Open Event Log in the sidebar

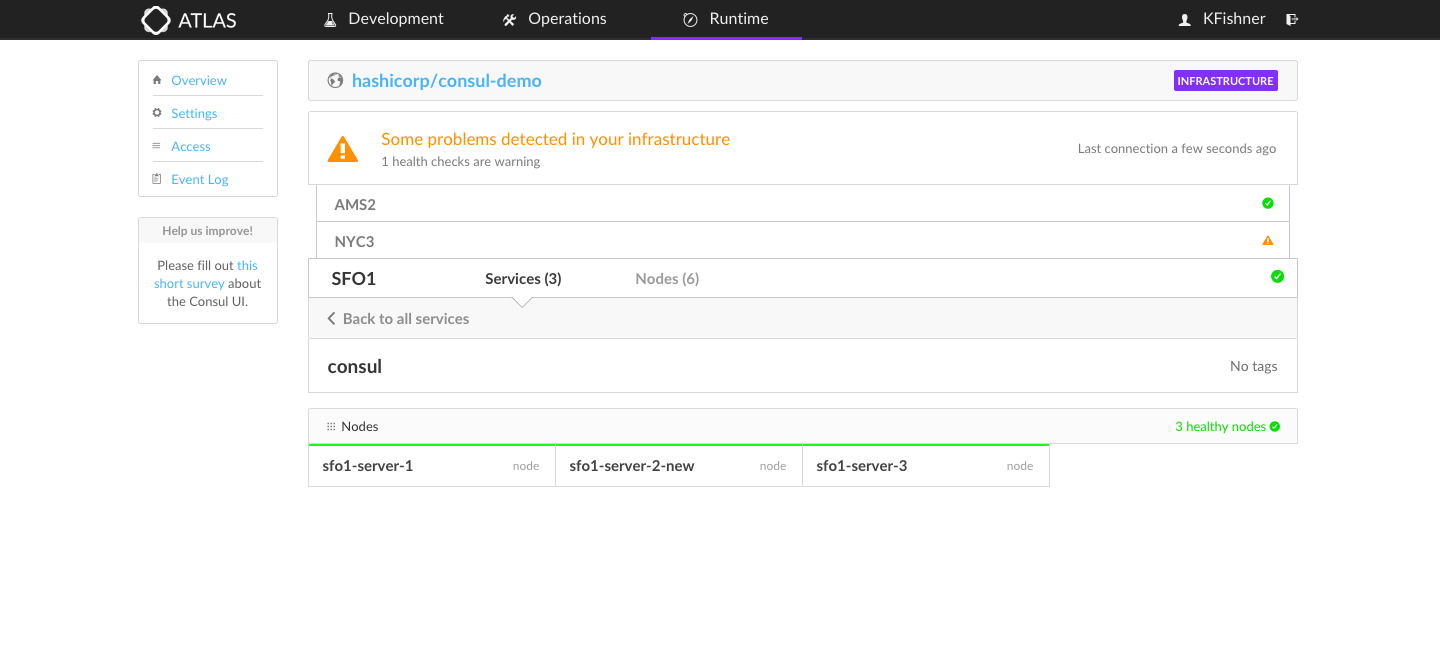(199, 180)
